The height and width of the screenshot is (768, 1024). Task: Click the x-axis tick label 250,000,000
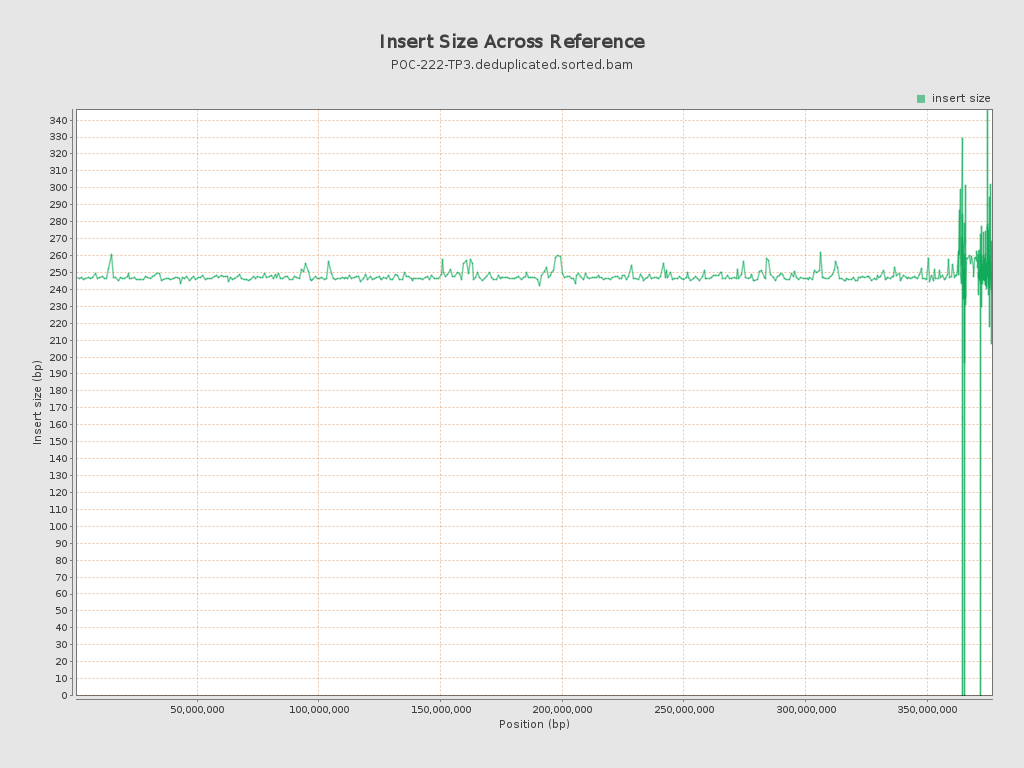click(684, 709)
